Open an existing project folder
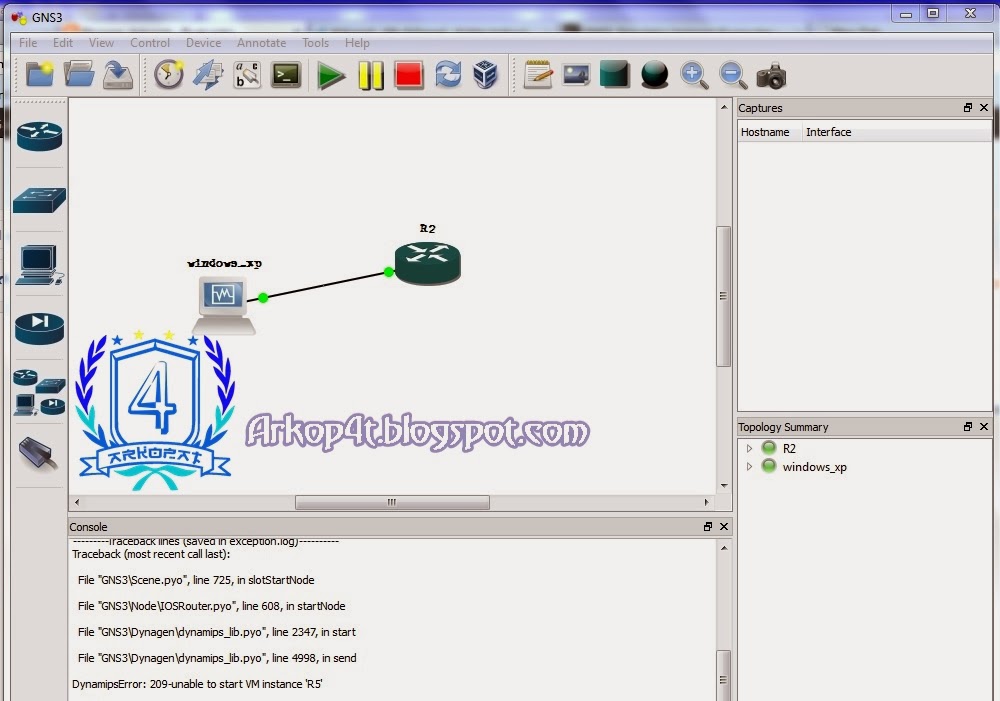The height and width of the screenshot is (701, 1000). tap(79, 75)
